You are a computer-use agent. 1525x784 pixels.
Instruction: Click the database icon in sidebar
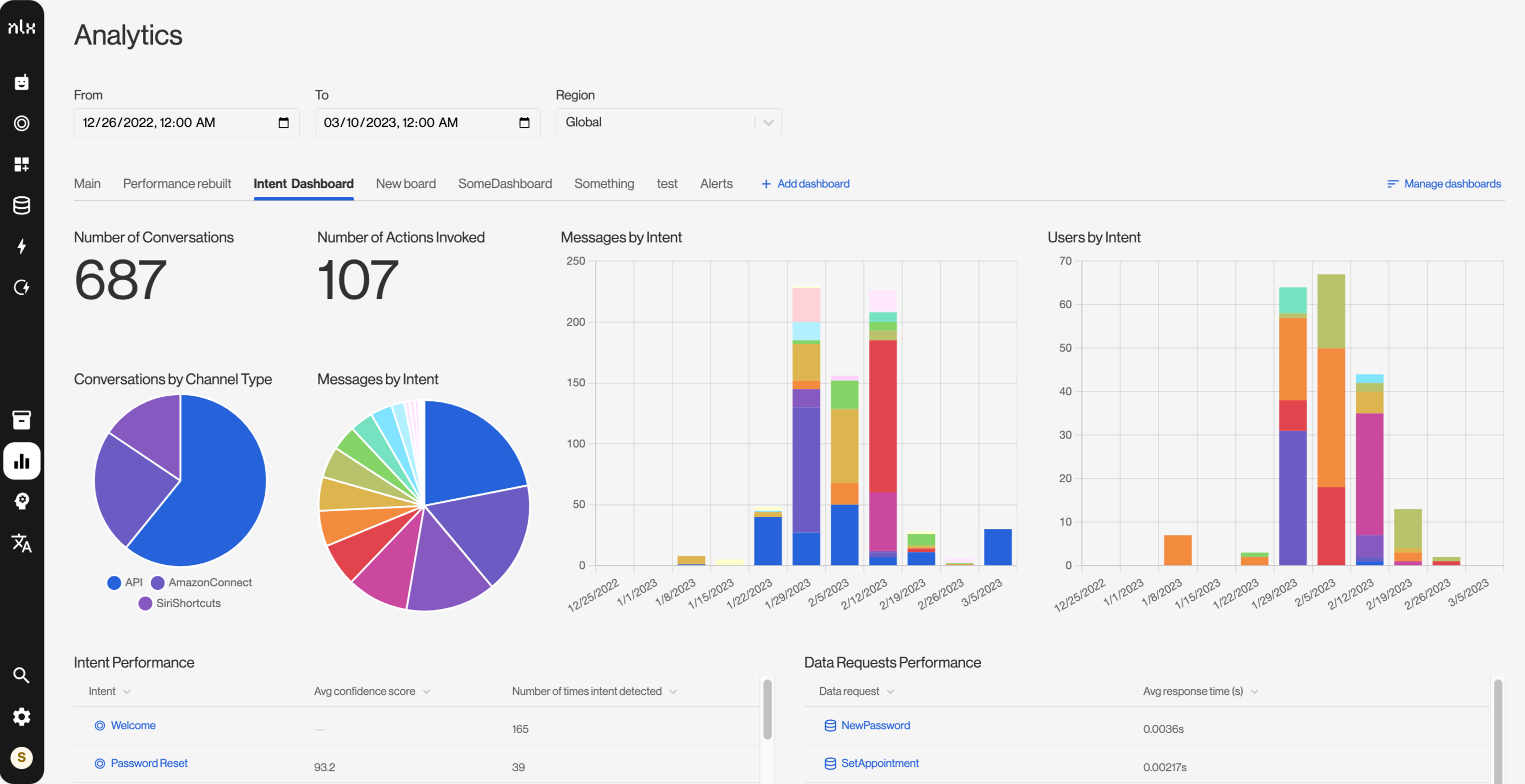tap(22, 206)
